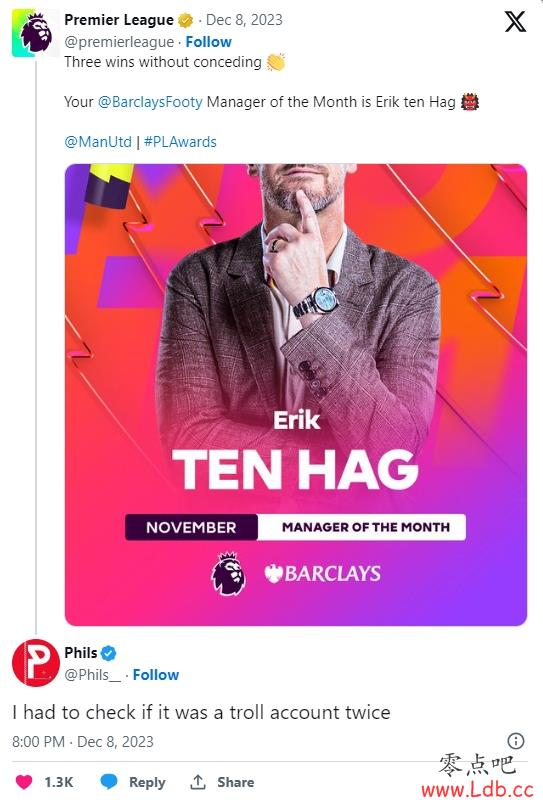Screen dimensions: 543x800
Task: Open the Dec 8, 2023 post date
Action: [244, 20]
